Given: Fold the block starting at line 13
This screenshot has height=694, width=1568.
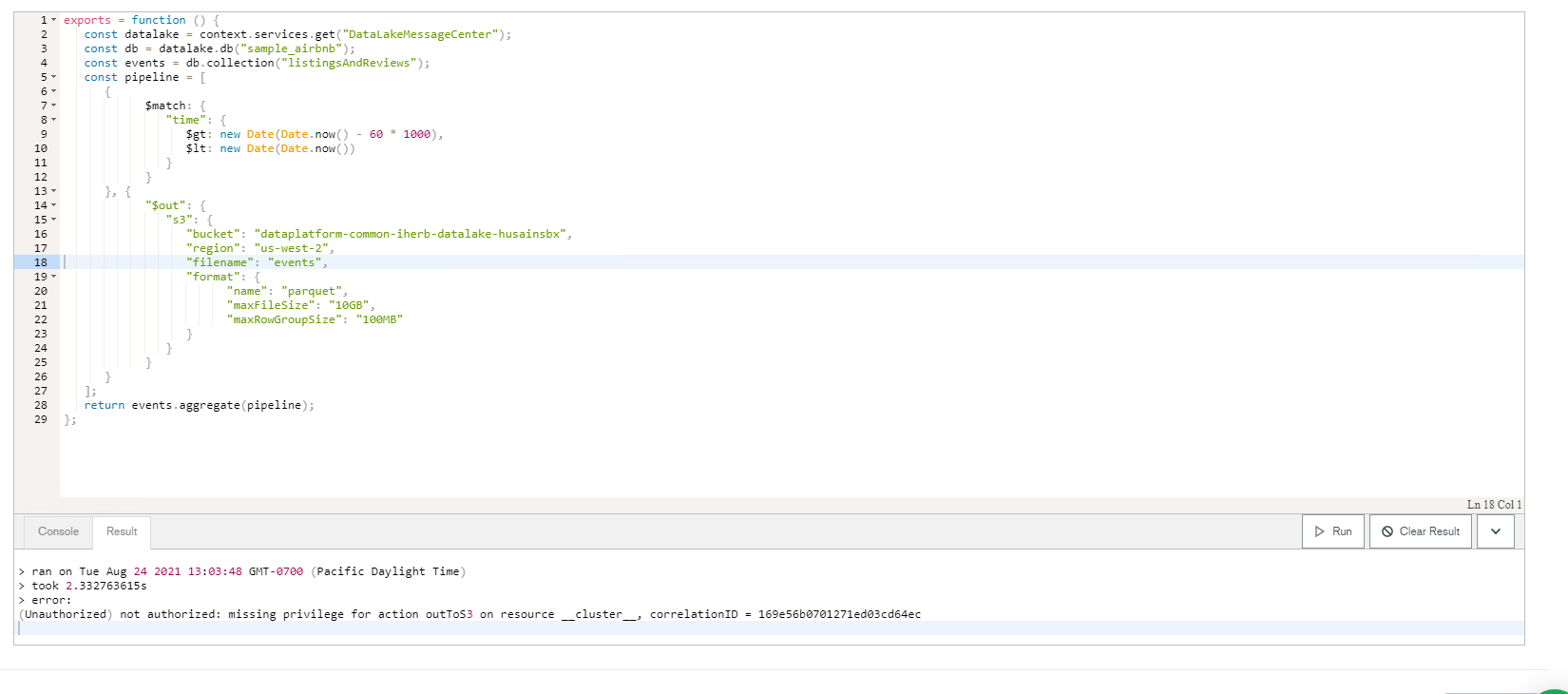Looking at the screenshot, I should point(54,191).
